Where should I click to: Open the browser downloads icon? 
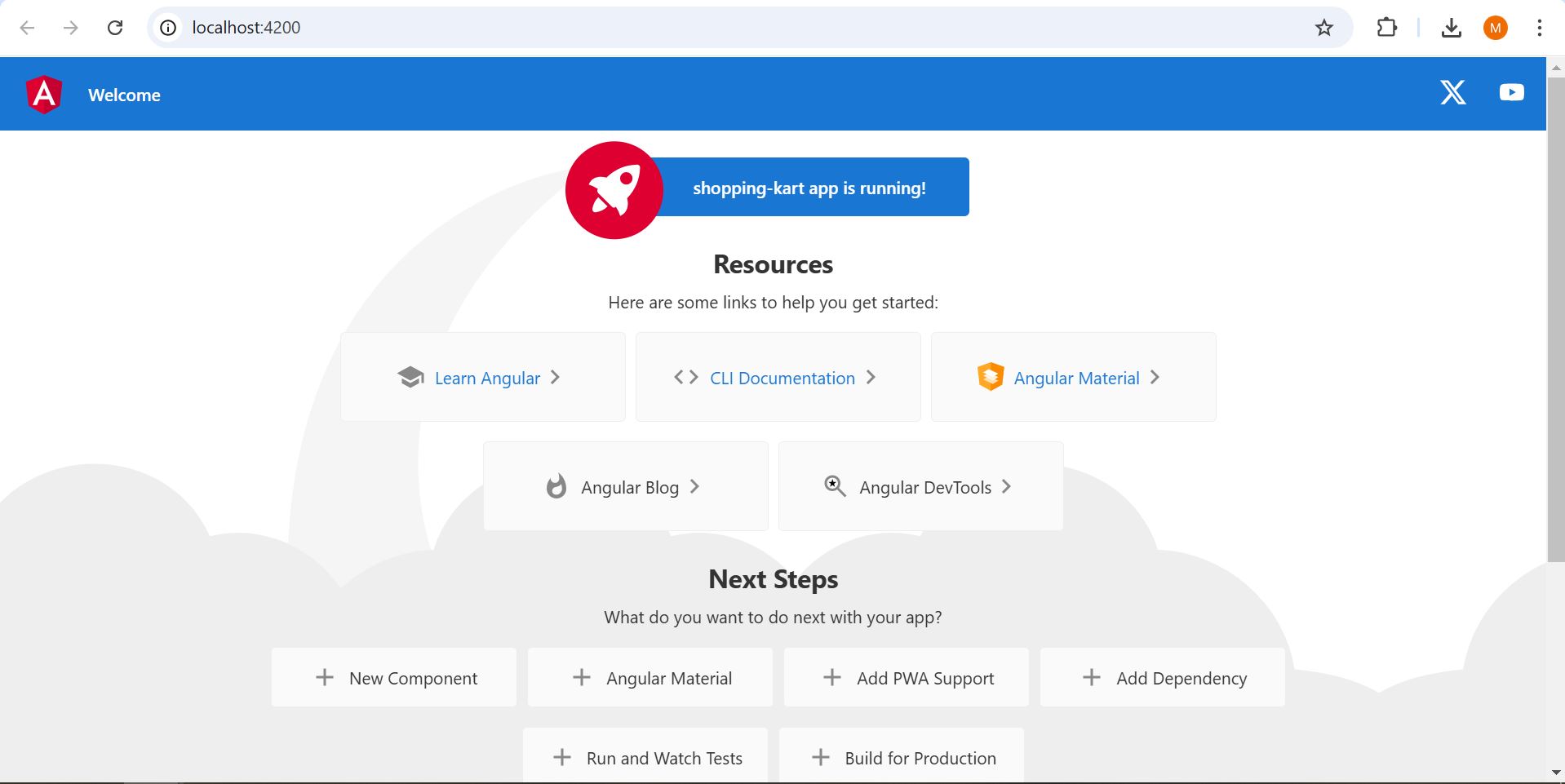click(x=1451, y=28)
